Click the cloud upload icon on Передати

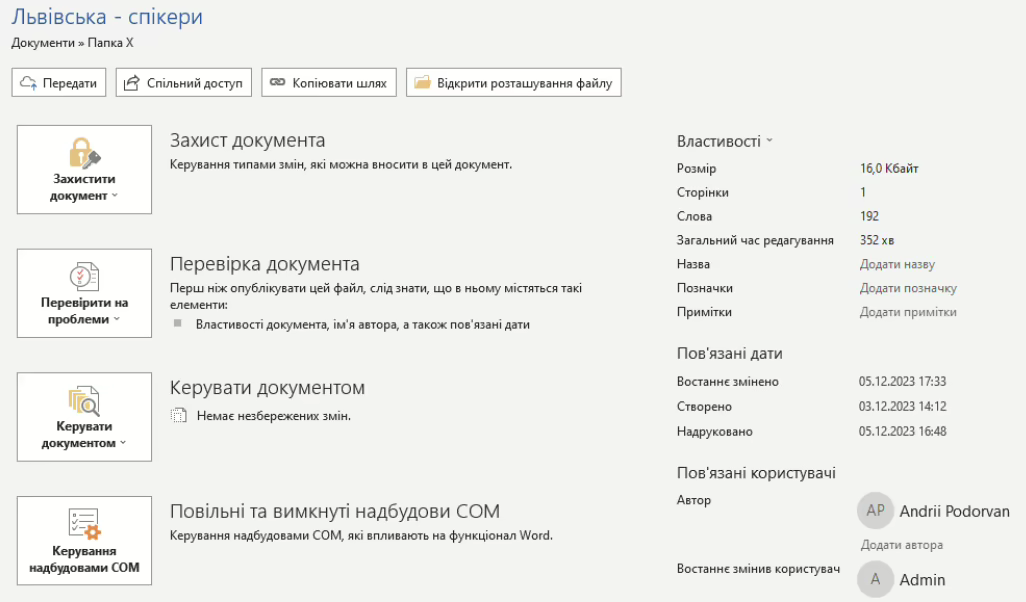tap(29, 83)
